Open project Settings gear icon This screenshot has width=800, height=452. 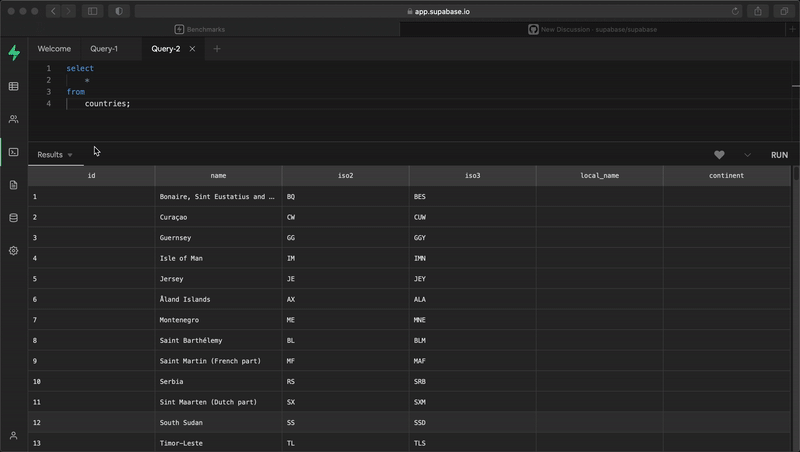tap(13, 250)
